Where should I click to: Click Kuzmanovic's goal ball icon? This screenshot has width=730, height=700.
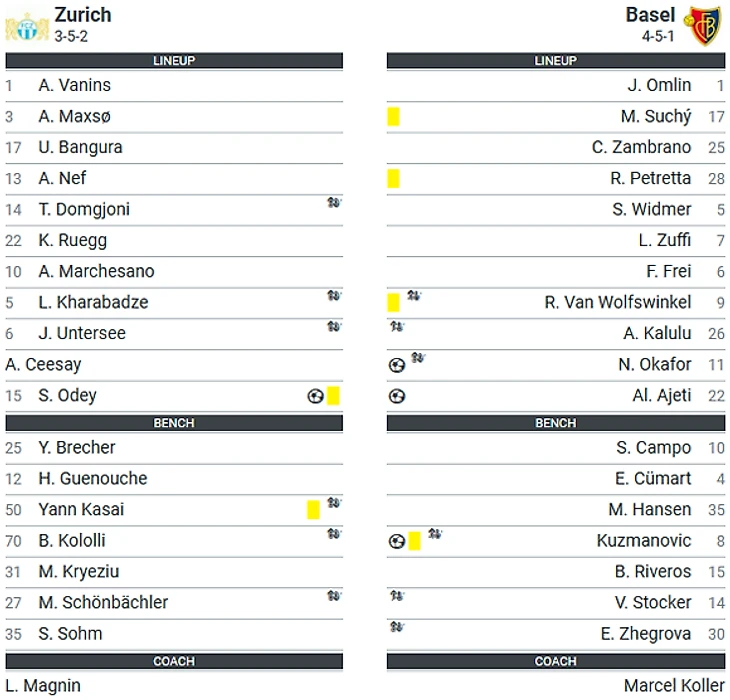(396, 541)
